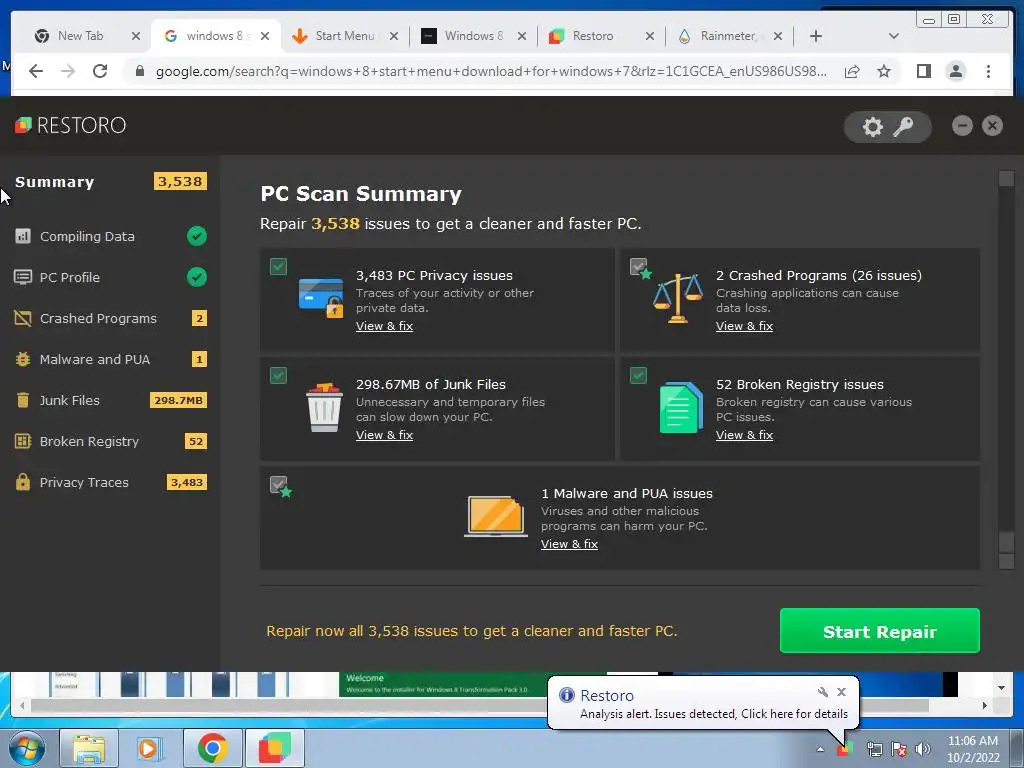Click the Junk Files trash sidebar icon
Viewport: 1024px width, 768px height.
pyautogui.click(x=23, y=400)
